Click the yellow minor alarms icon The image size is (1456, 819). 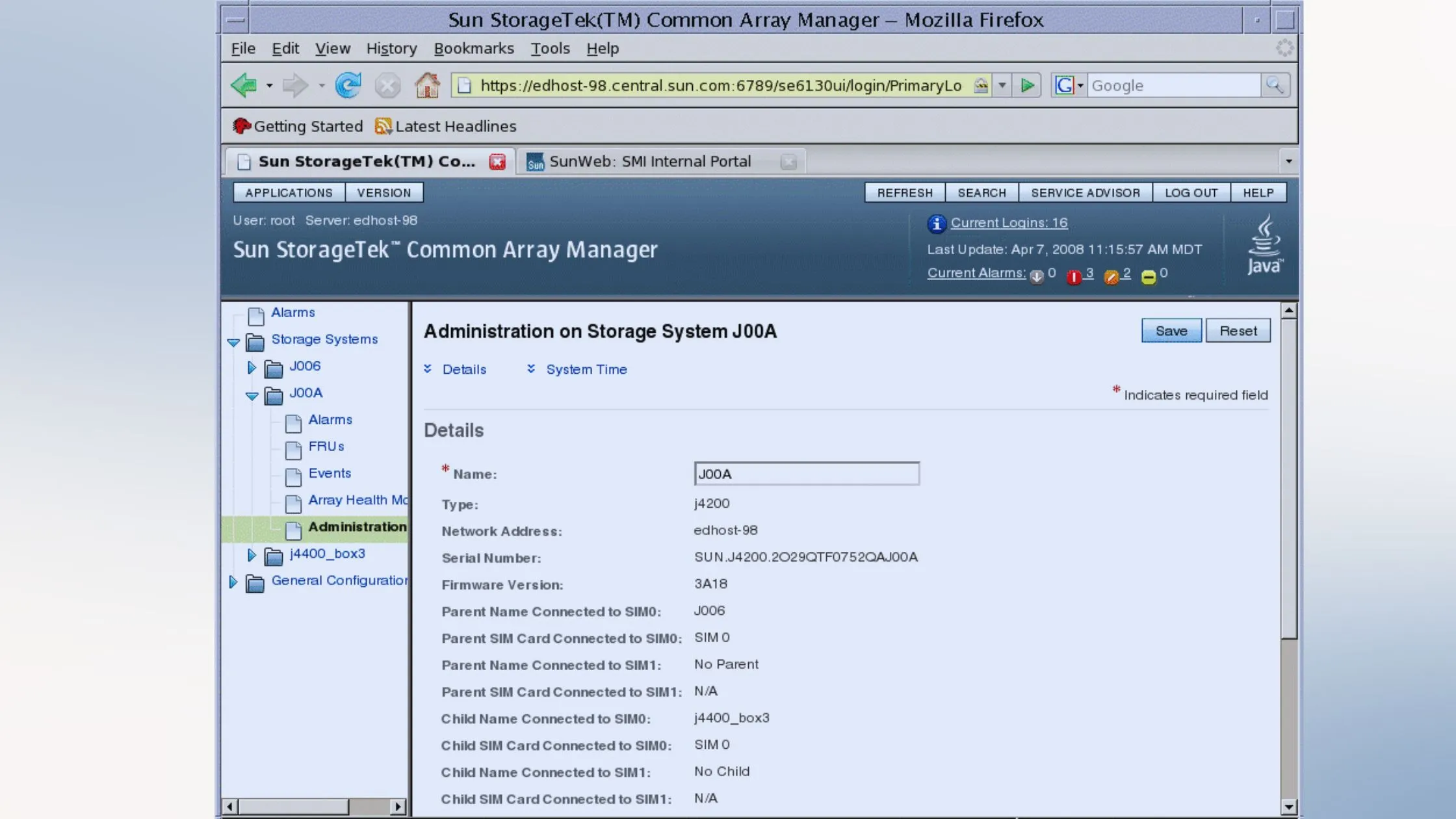point(1149,277)
